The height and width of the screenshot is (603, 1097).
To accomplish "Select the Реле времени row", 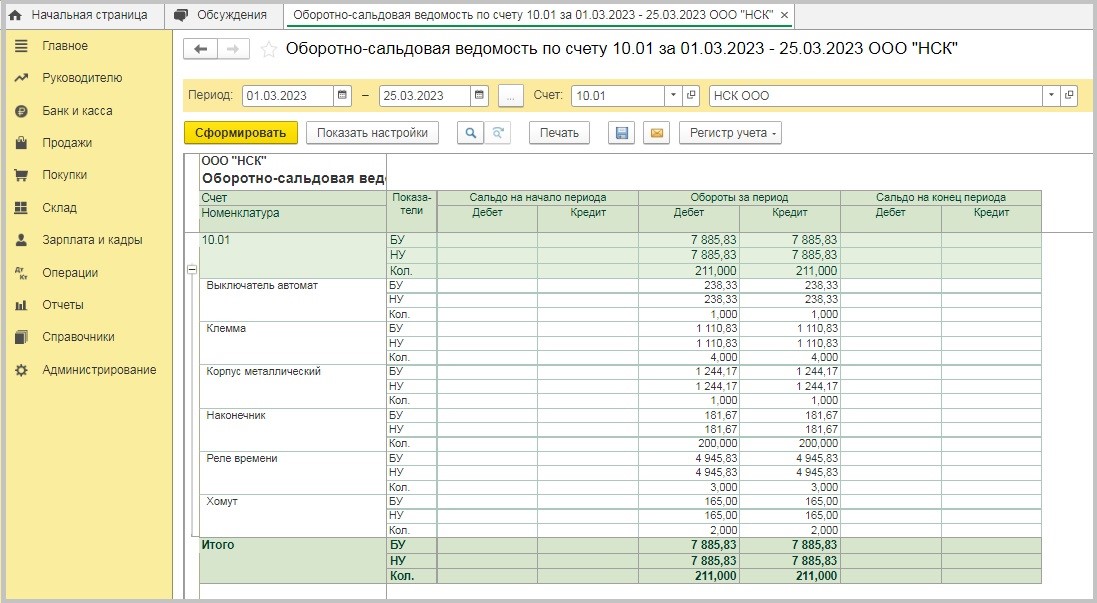I will (293, 473).
